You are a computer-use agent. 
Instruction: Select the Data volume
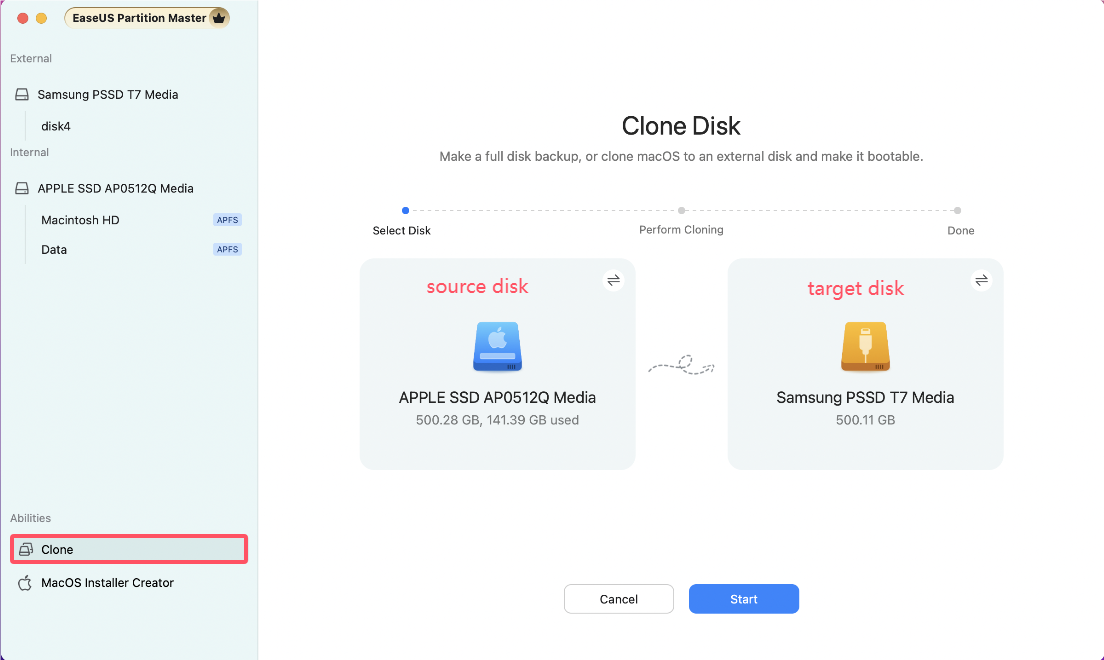(x=54, y=250)
